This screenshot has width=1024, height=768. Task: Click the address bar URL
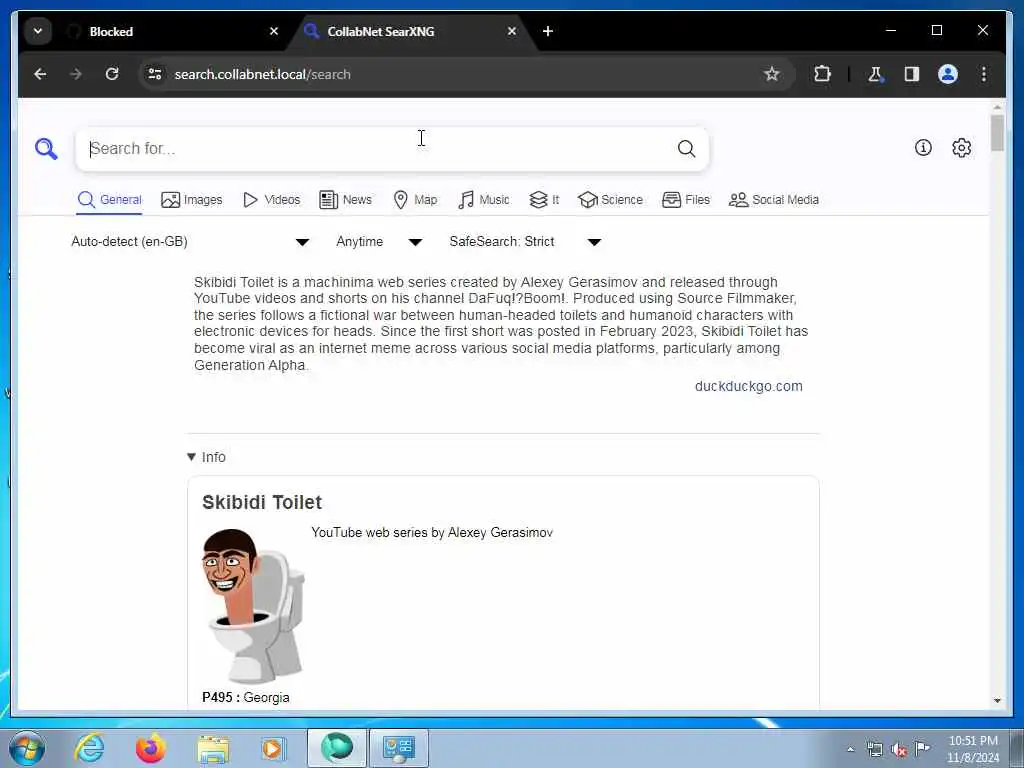(263, 74)
